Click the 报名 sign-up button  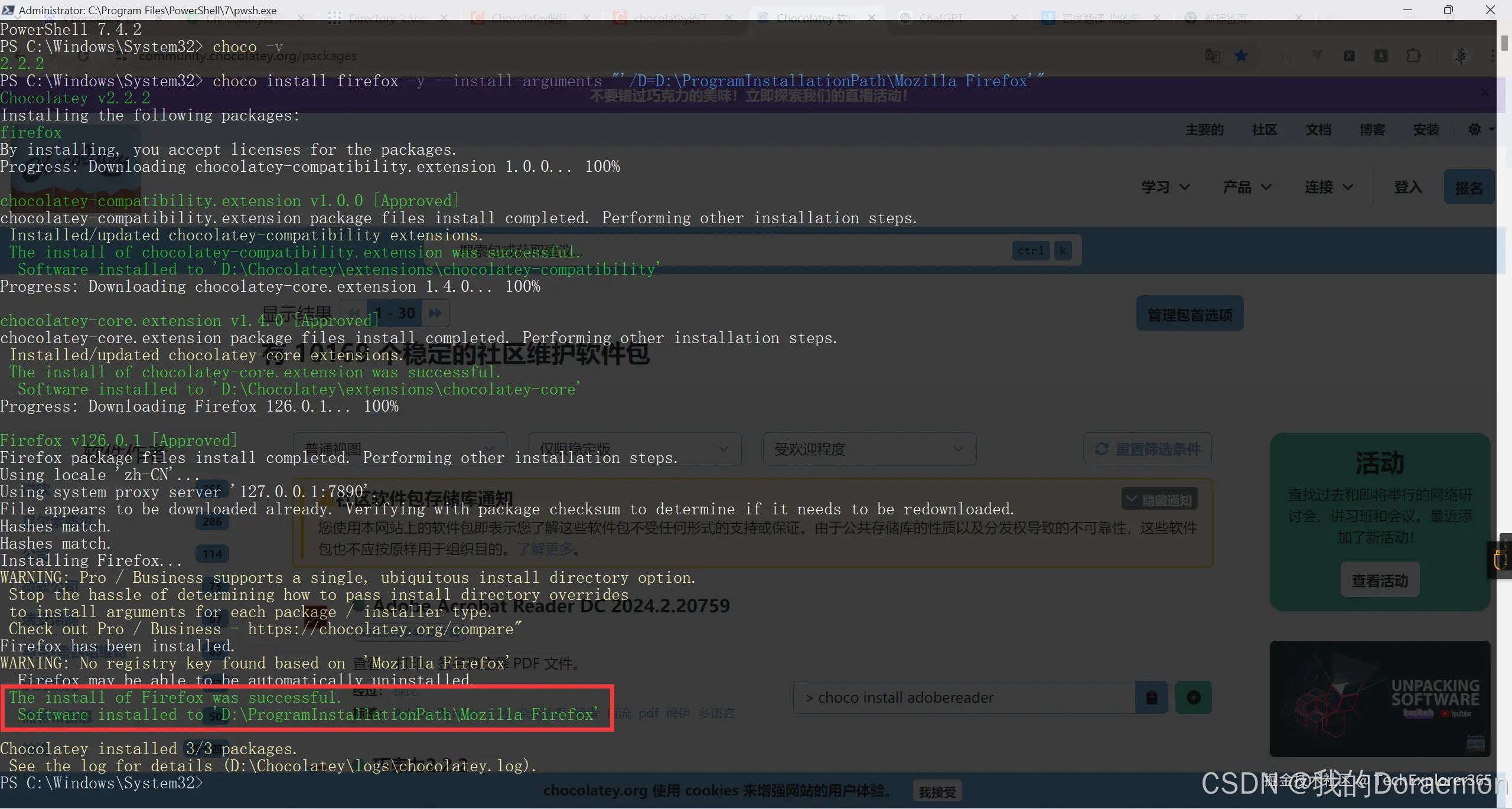pos(1468,188)
